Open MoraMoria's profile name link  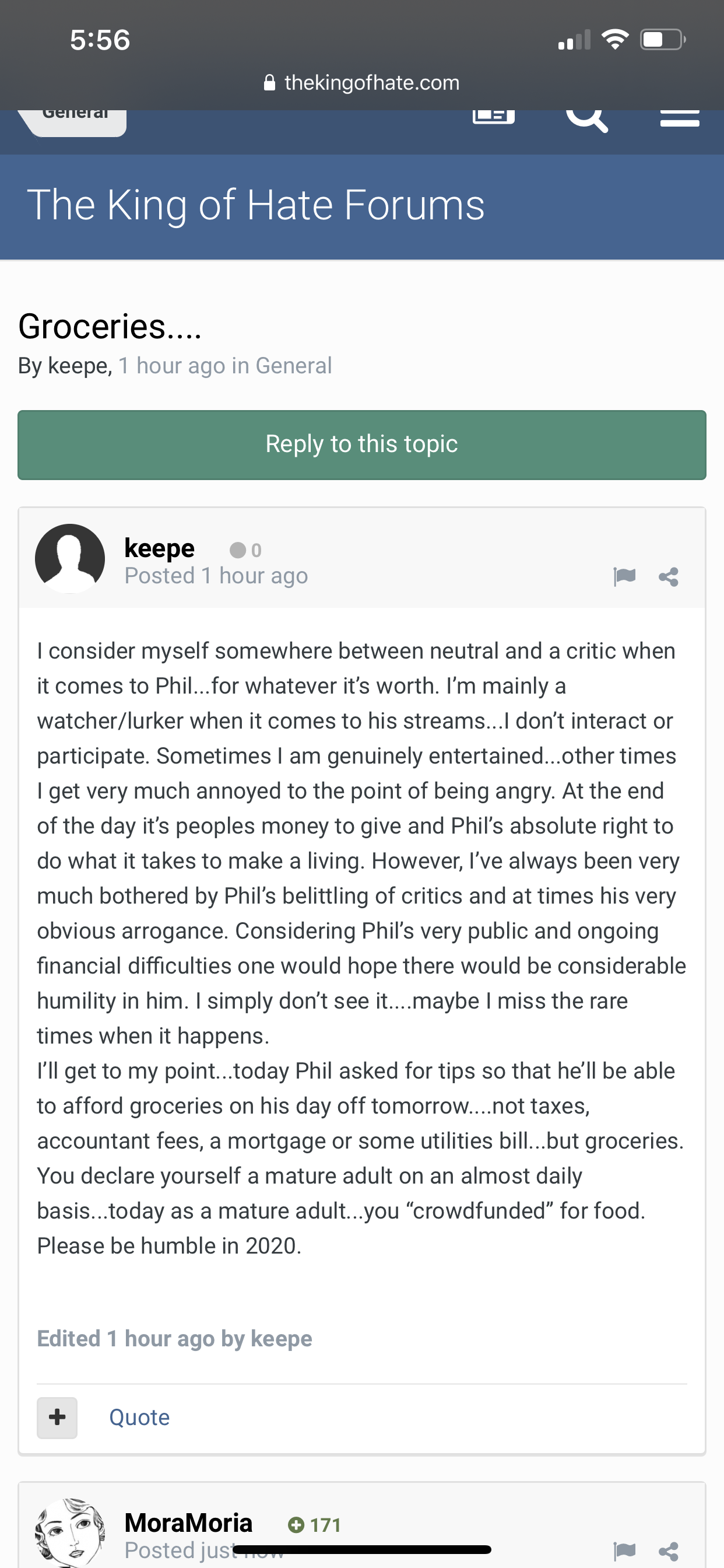pyautogui.click(x=189, y=1522)
